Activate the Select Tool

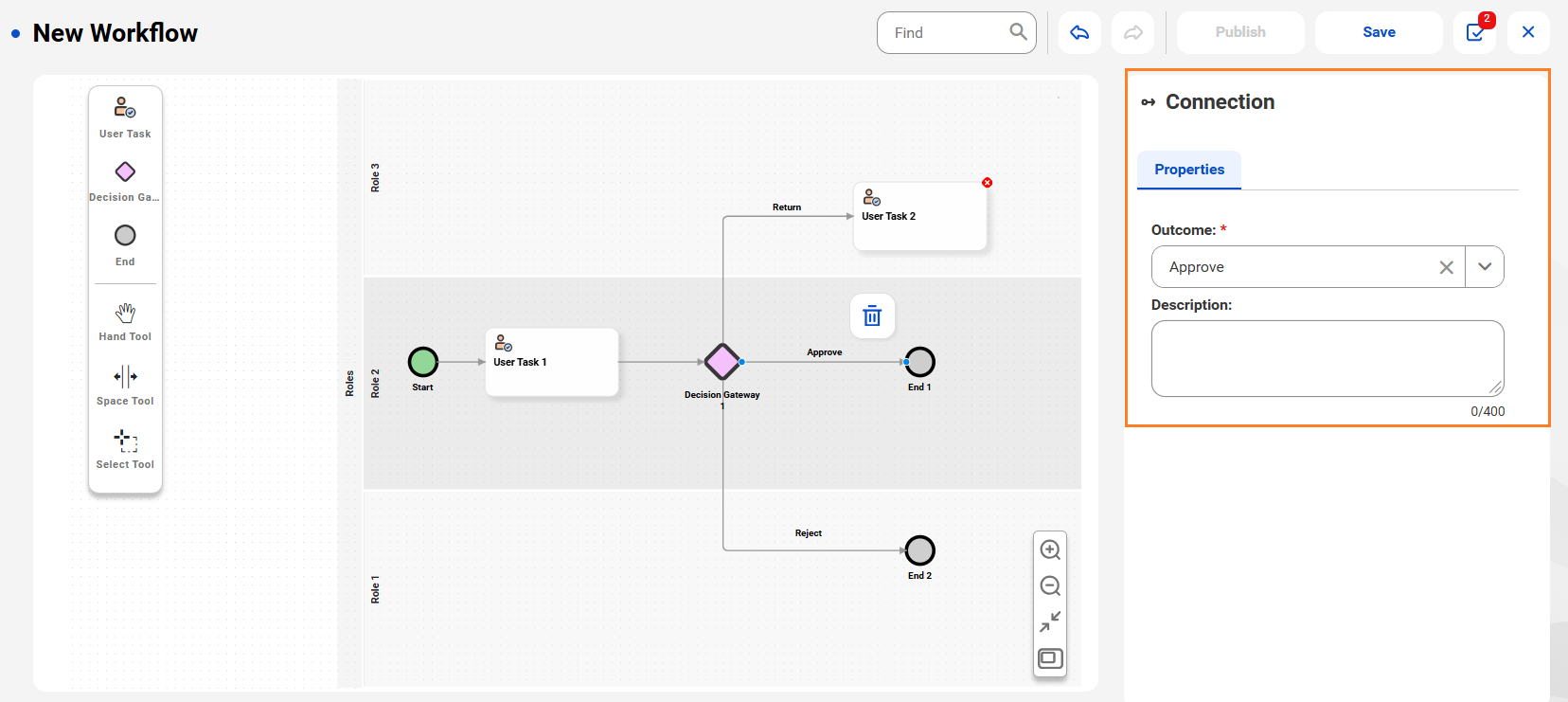point(125,449)
